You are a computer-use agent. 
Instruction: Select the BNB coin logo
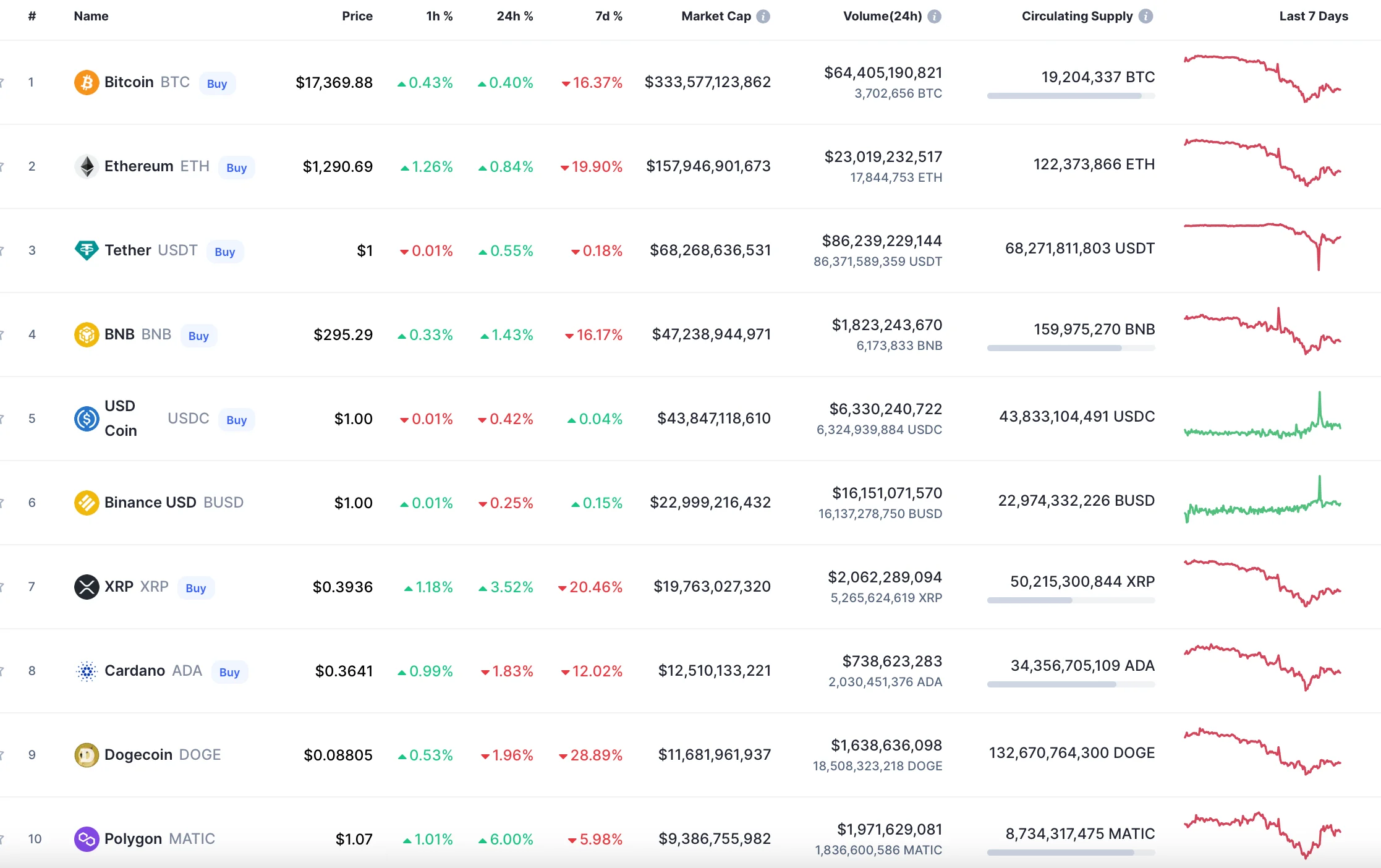(87, 334)
